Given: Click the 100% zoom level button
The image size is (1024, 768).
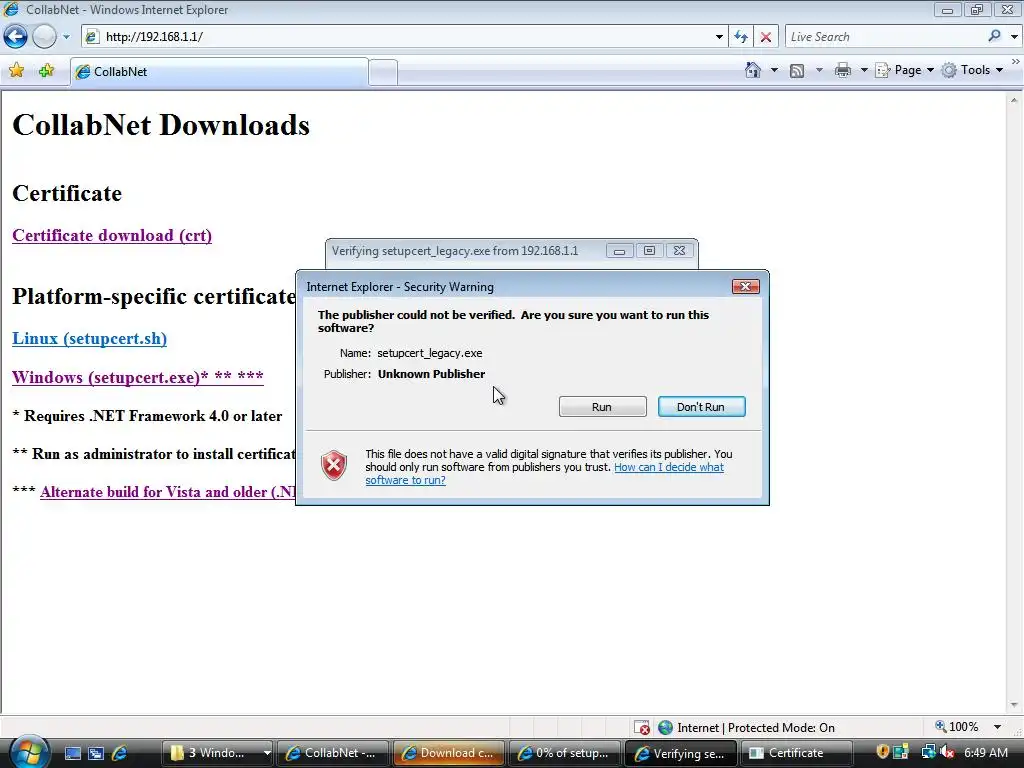Looking at the screenshot, I should pyautogui.click(x=957, y=727).
